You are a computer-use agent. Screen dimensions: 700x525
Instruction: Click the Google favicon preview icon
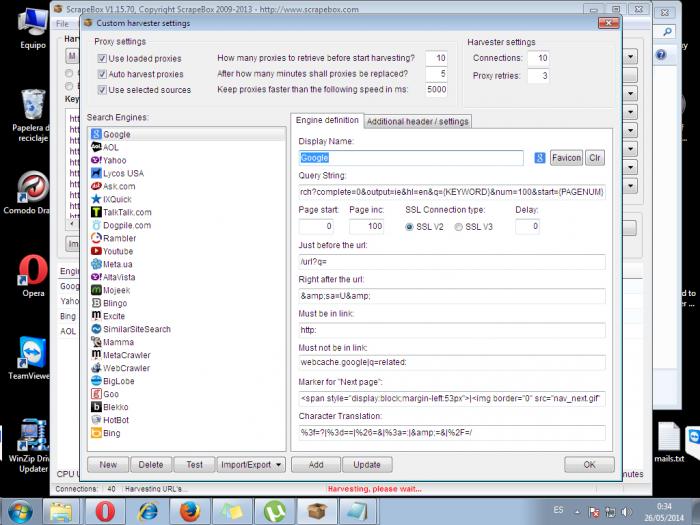point(539,158)
